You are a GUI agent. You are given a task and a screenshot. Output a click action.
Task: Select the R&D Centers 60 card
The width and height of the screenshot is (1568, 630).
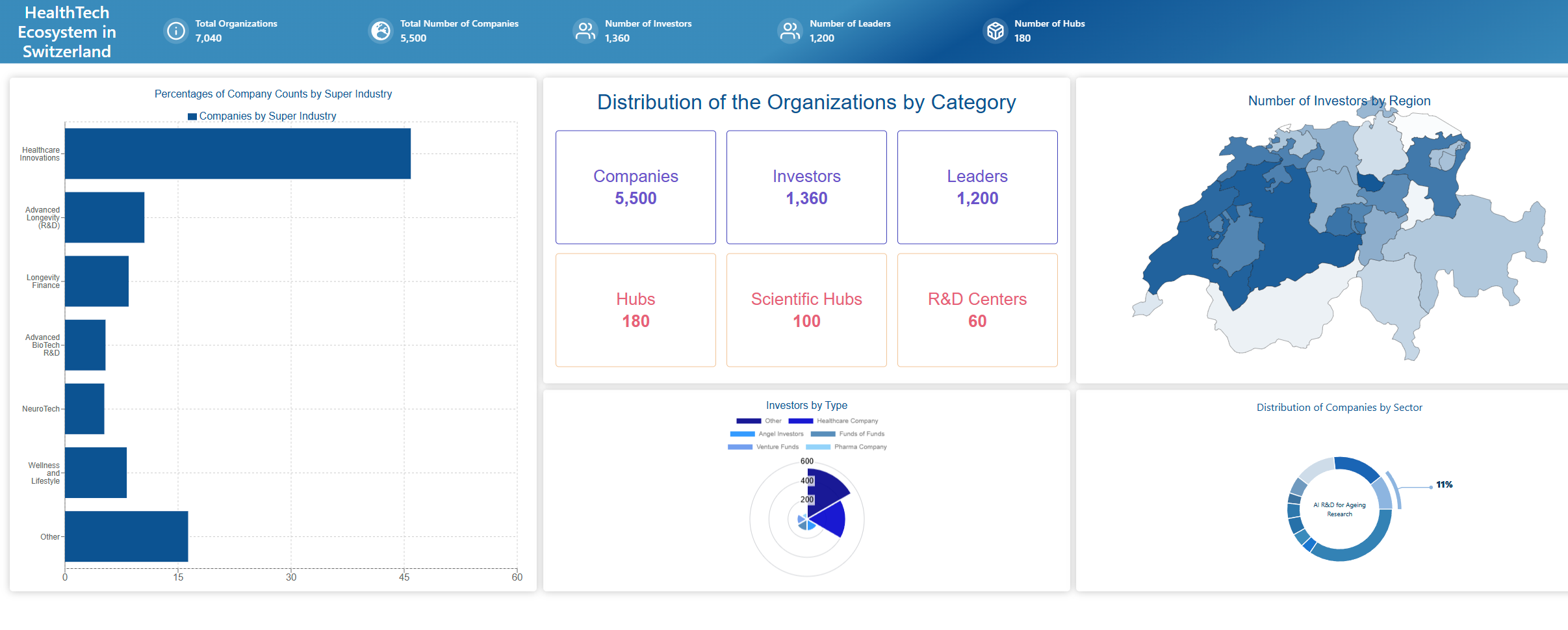tap(977, 310)
